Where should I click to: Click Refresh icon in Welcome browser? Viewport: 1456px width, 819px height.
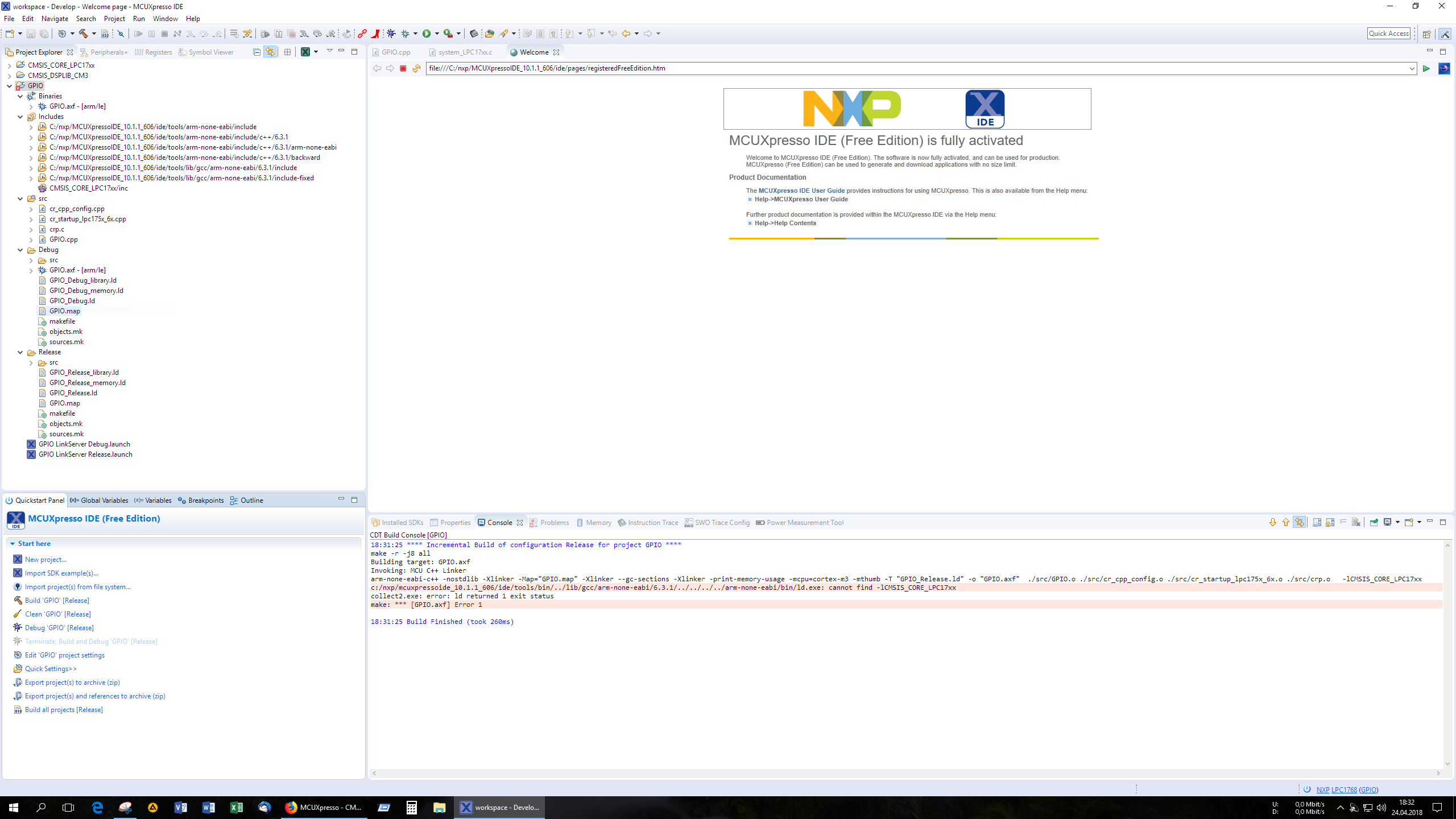[416, 68]
